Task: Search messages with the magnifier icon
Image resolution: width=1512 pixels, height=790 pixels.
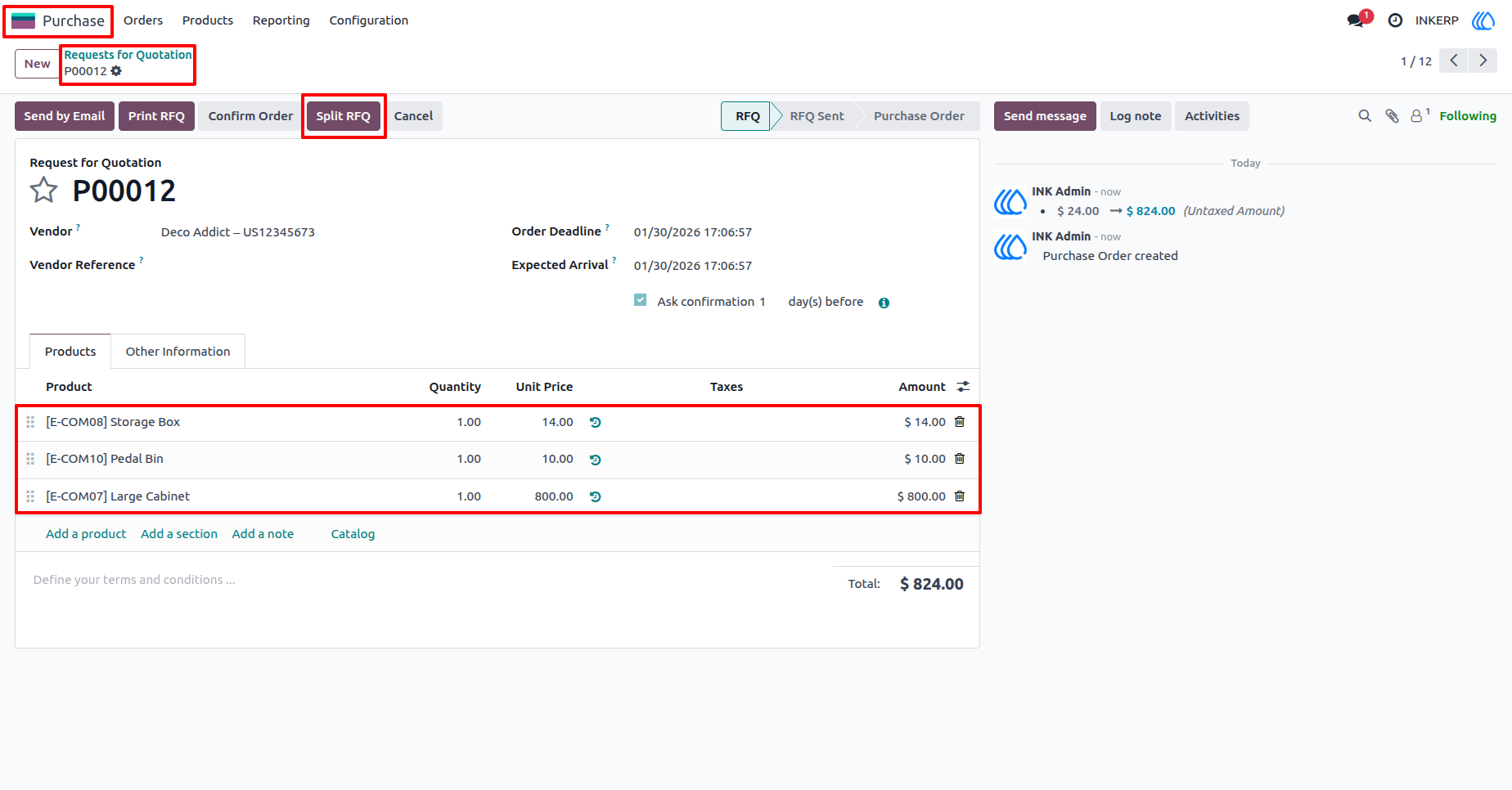Action: click(1365, 116)
